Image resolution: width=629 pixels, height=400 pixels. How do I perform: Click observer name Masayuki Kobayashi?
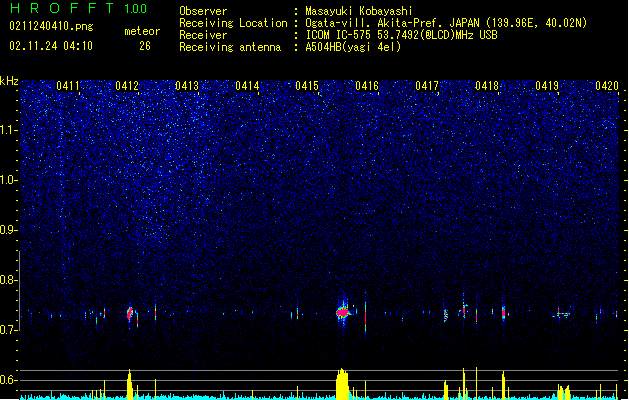tap(359, 11)
